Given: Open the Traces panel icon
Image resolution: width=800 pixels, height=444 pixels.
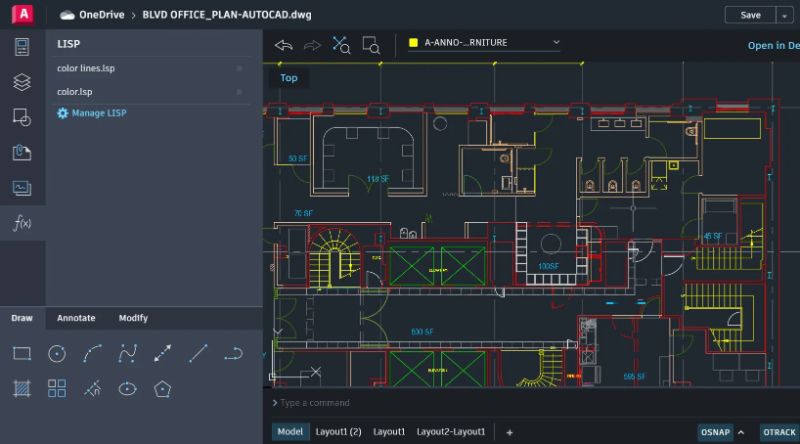Looking at the screenshot, I should click(22, 188).
